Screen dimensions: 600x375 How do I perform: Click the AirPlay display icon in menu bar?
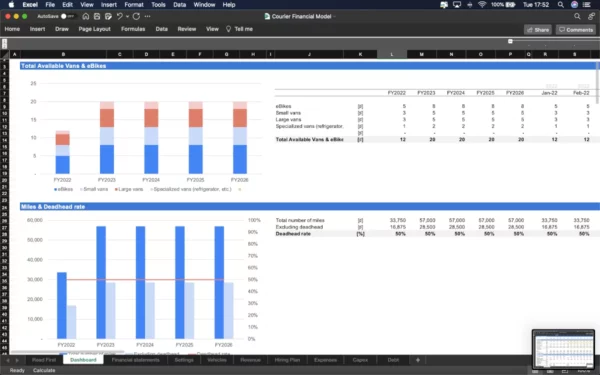pos(457,5)
